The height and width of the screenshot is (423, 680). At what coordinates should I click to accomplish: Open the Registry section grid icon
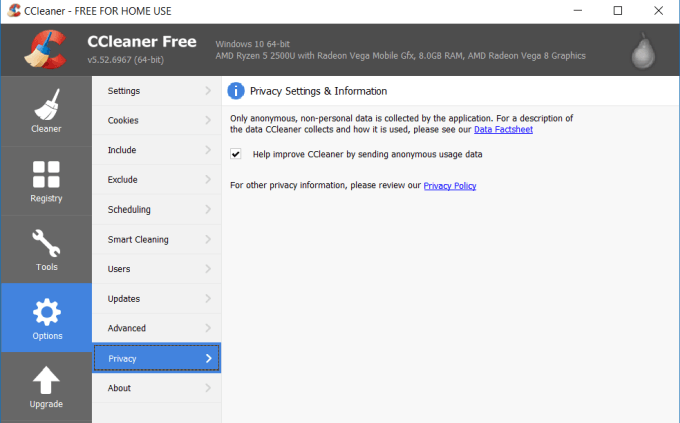pyautogui.click(x=46, y=174)
